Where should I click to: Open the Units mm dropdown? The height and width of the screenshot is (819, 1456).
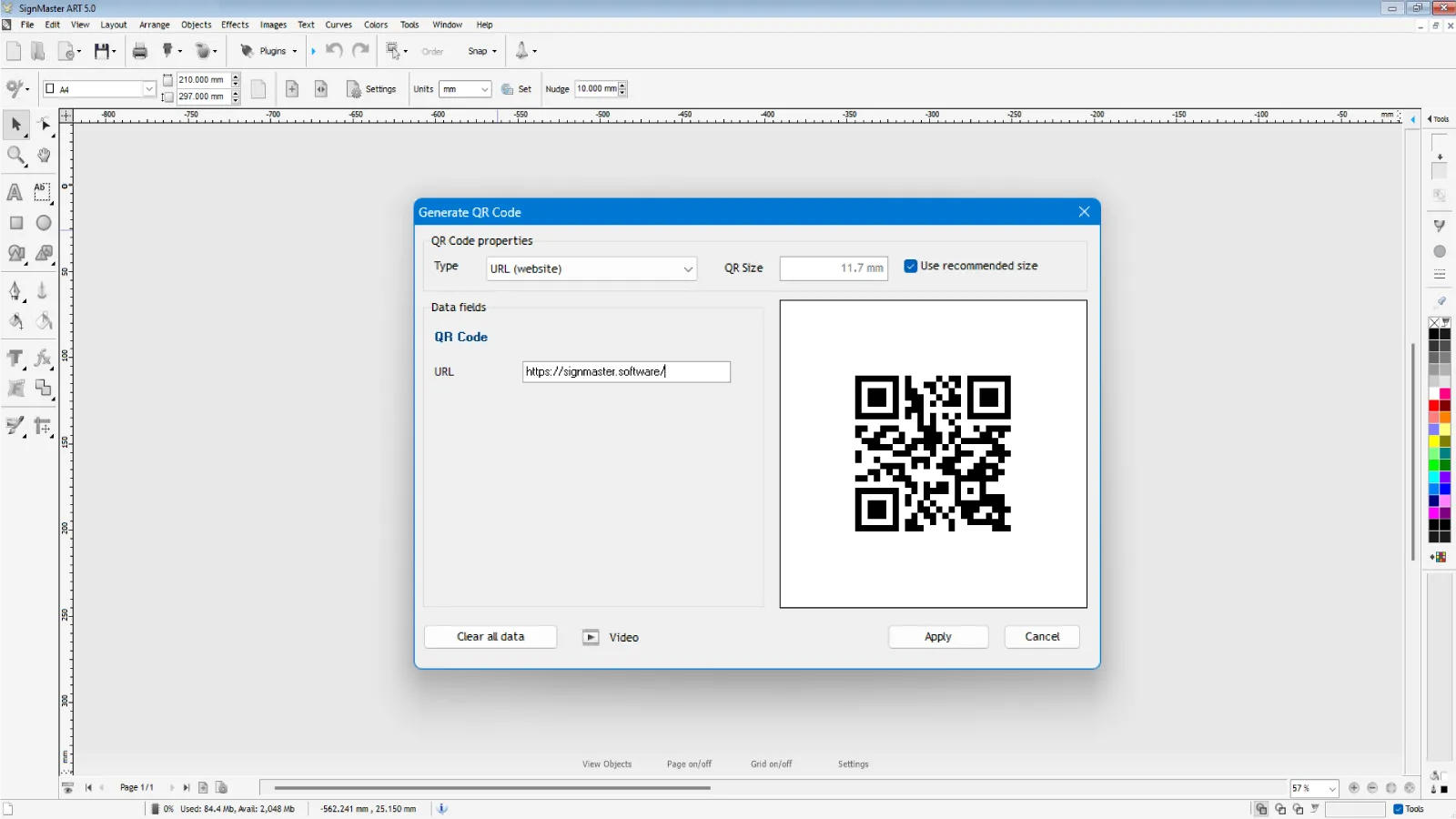[x=465, y=89]
